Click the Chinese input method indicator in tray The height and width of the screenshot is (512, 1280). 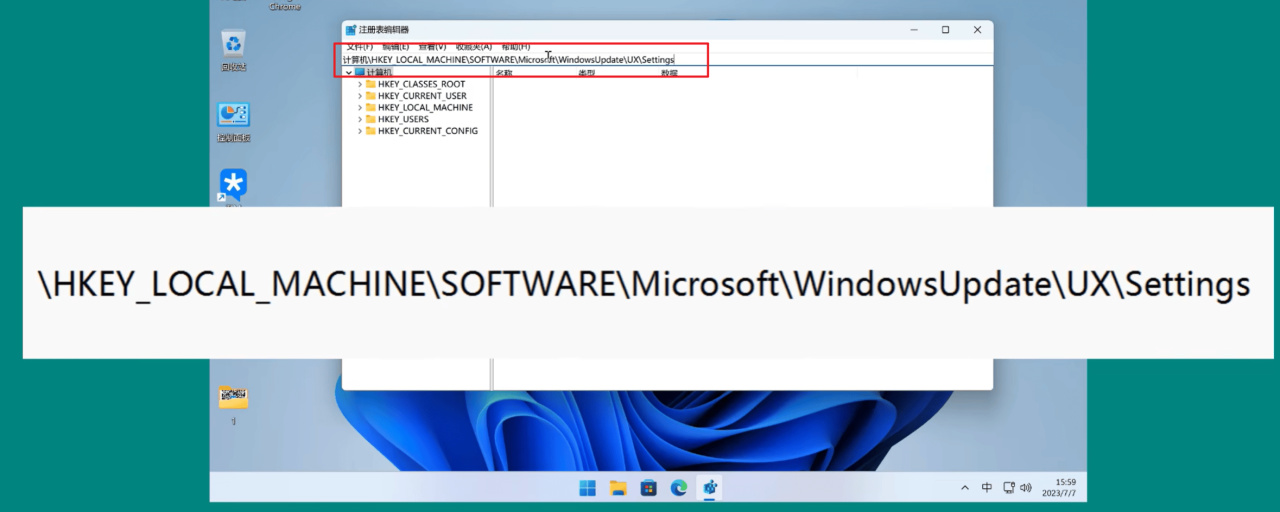pos(987,487)
